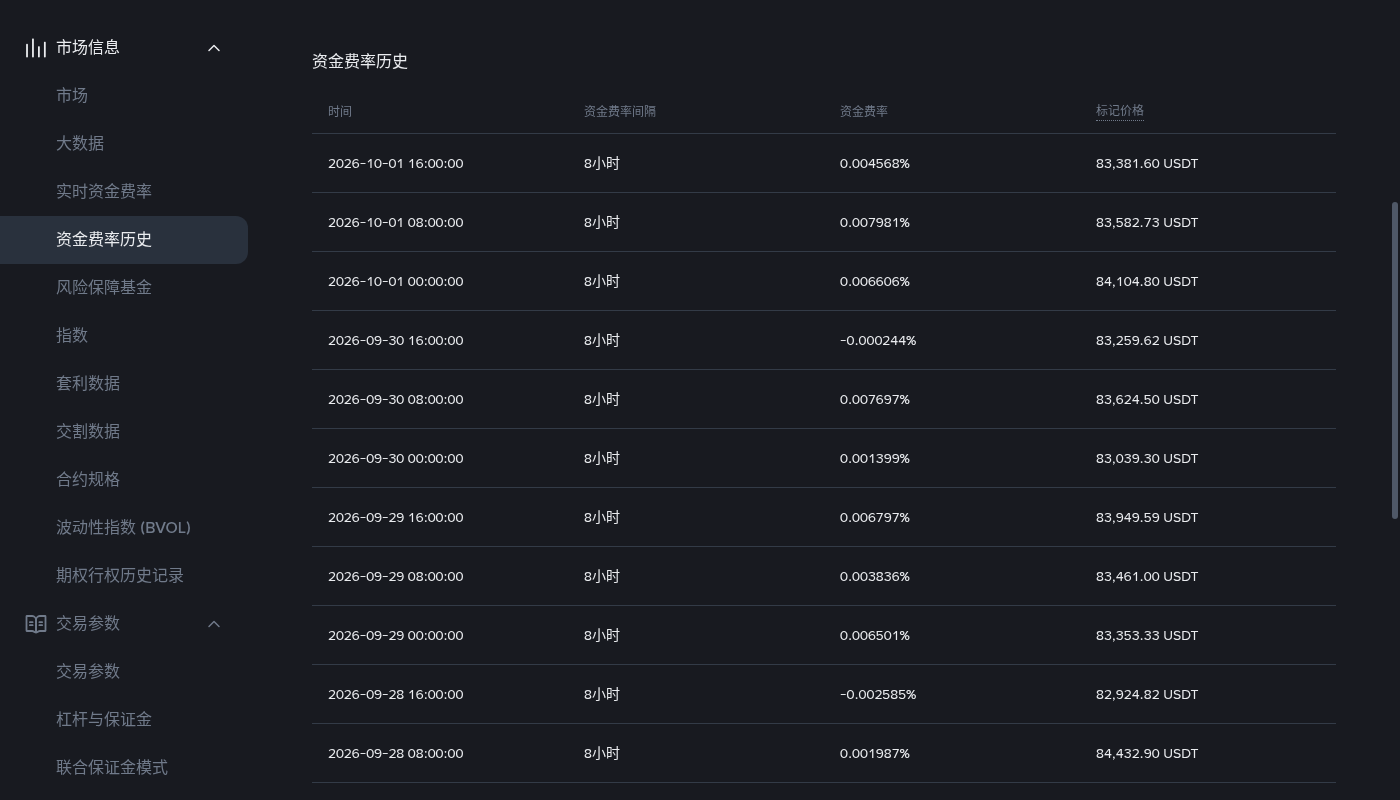
Task: Click the funding rate 0.007981%
Action: [x=875, y=223]
